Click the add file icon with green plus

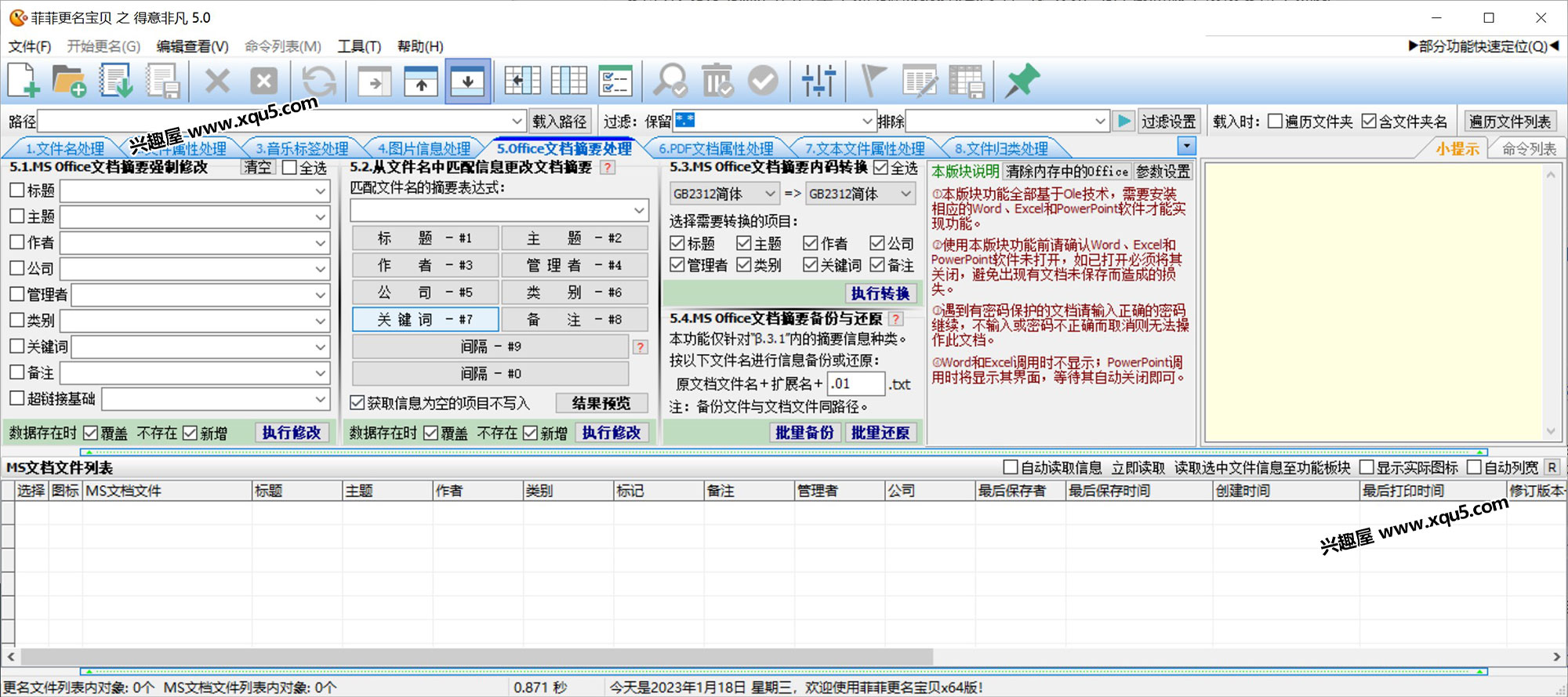[x=24, y=80]
